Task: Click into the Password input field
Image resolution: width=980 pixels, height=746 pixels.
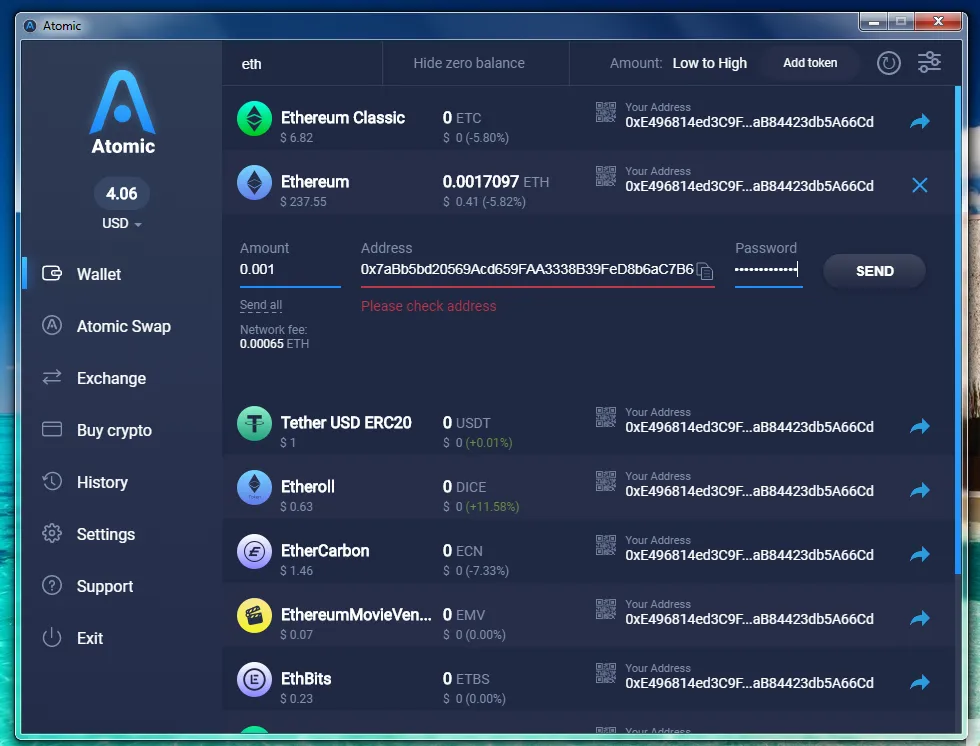Action: click(x=768, y=270)
